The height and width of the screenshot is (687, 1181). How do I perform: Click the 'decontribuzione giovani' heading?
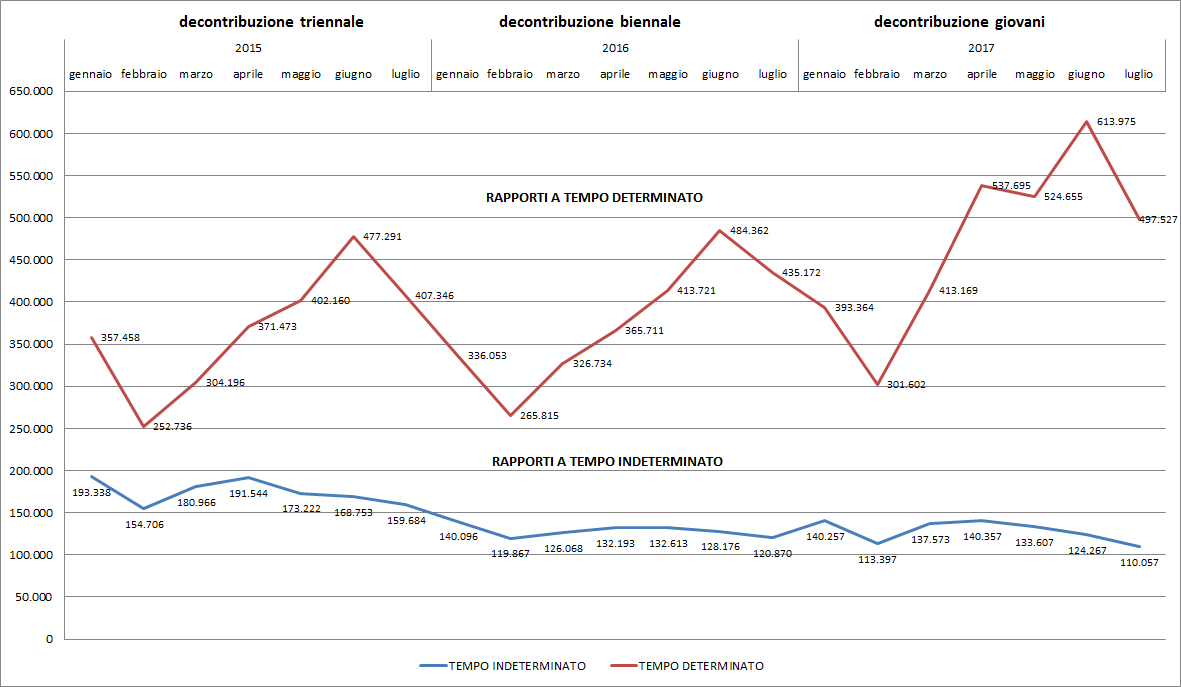coord(959,21)
